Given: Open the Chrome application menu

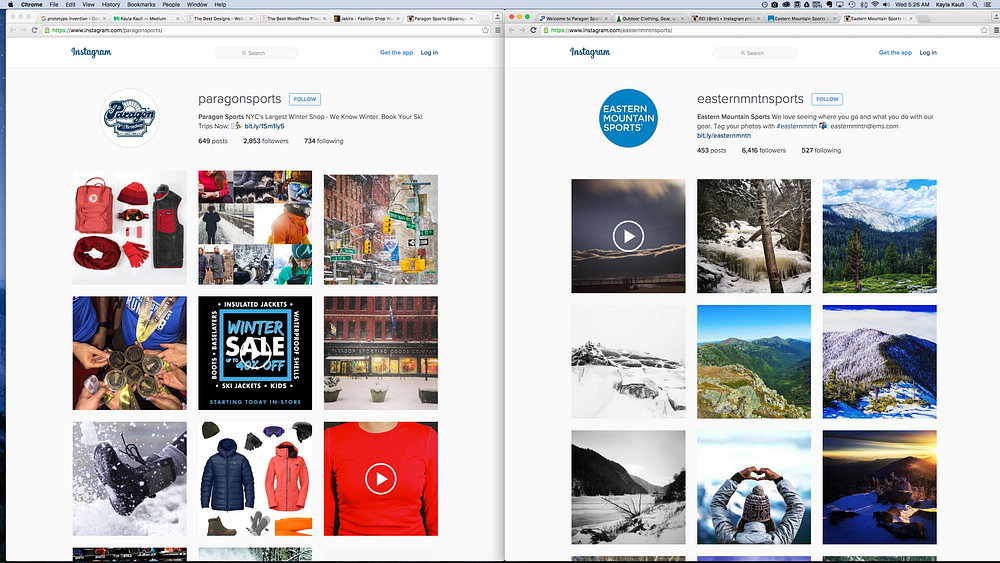Looking at the screenshot, I should [x=31, y=4].
